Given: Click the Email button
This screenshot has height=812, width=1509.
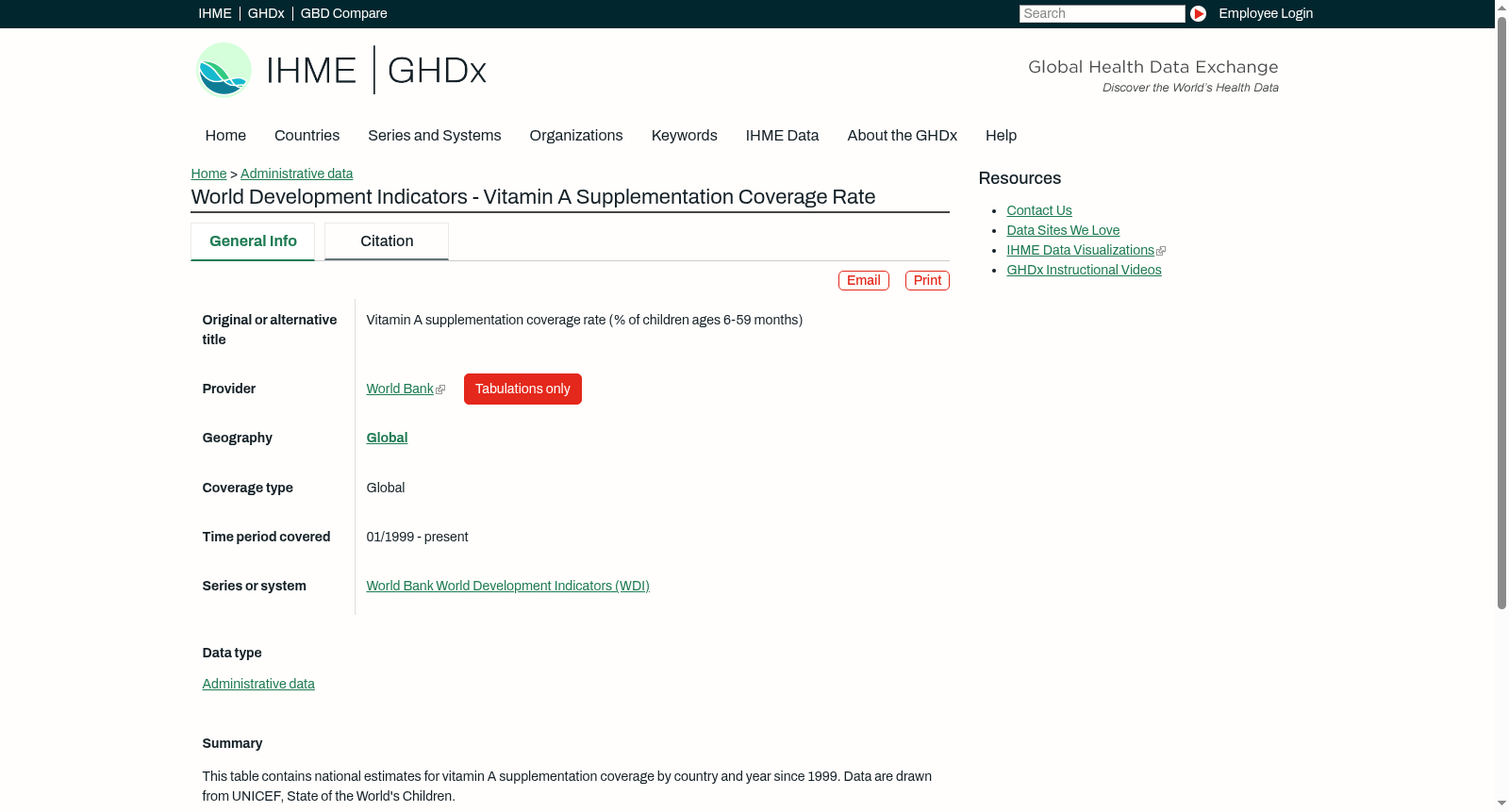Looking at the screenshot, I should pyautogui.click(x=864, y=280).
